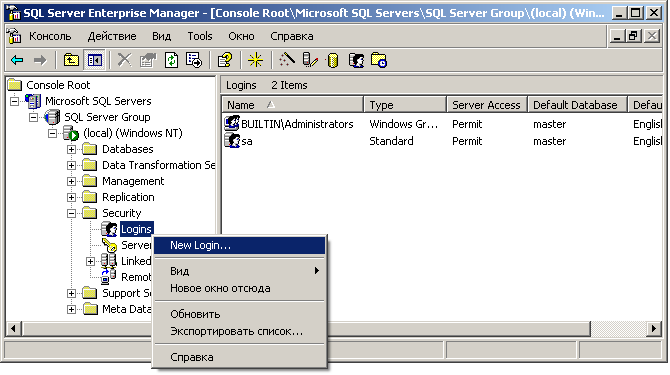Screen dimensions: 670x375
Task: Click horizontal scrollbar right arrow
Action: (654, 328)
